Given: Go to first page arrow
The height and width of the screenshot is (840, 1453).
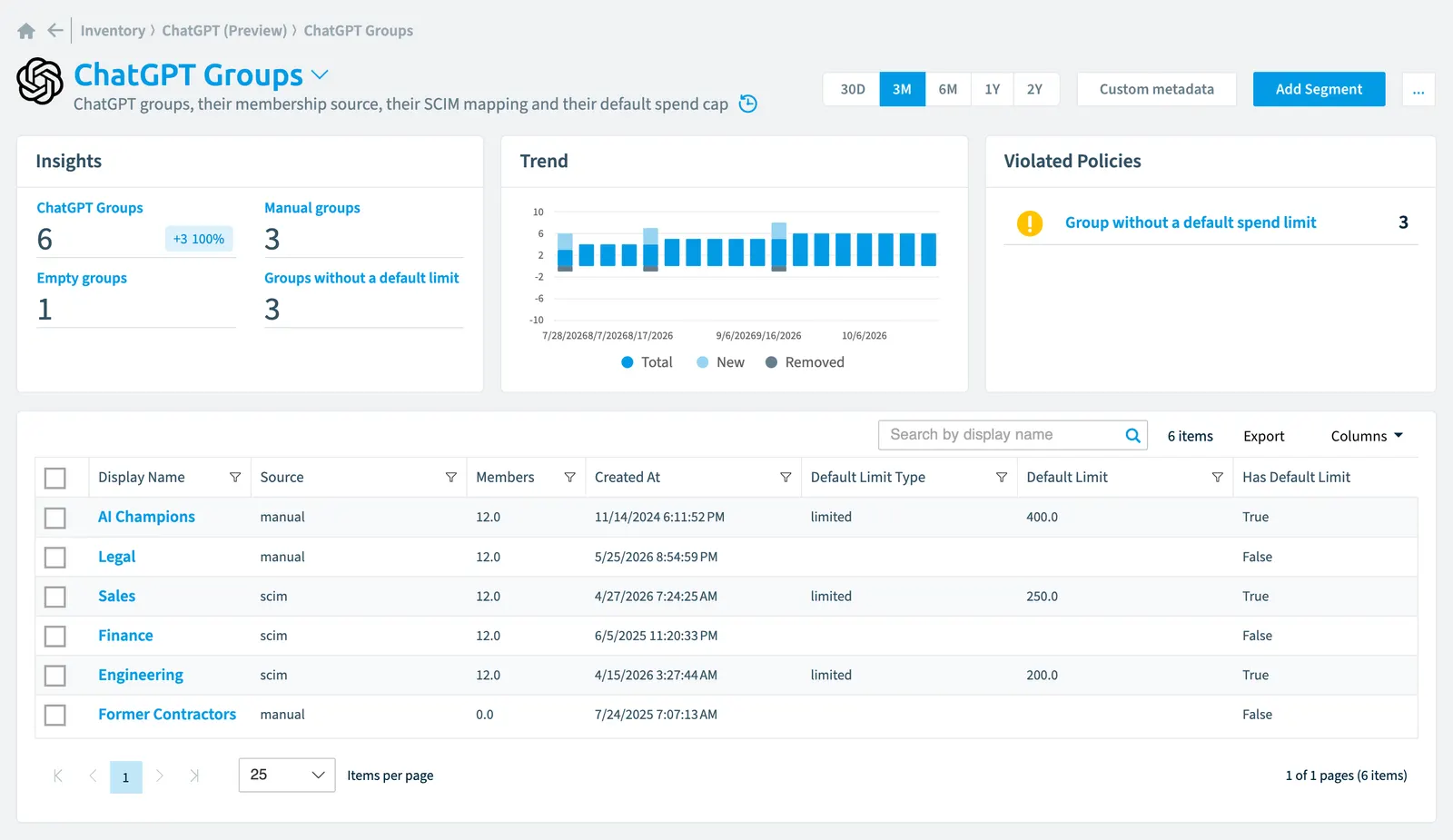Looking at the screenshot, I should 58,776.
